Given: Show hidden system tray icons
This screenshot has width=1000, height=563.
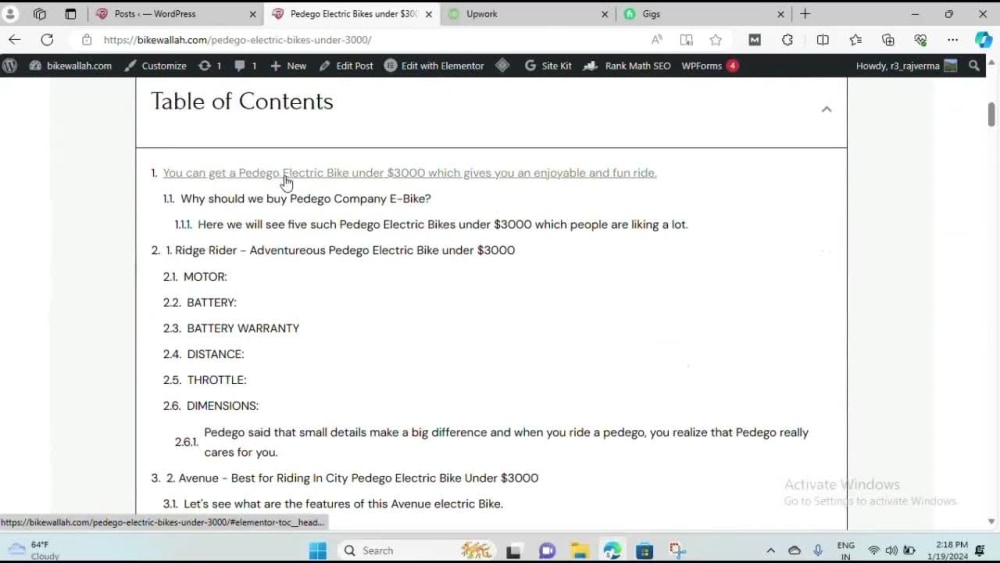Looking at the screenshot, I should (x=770, y=550).
